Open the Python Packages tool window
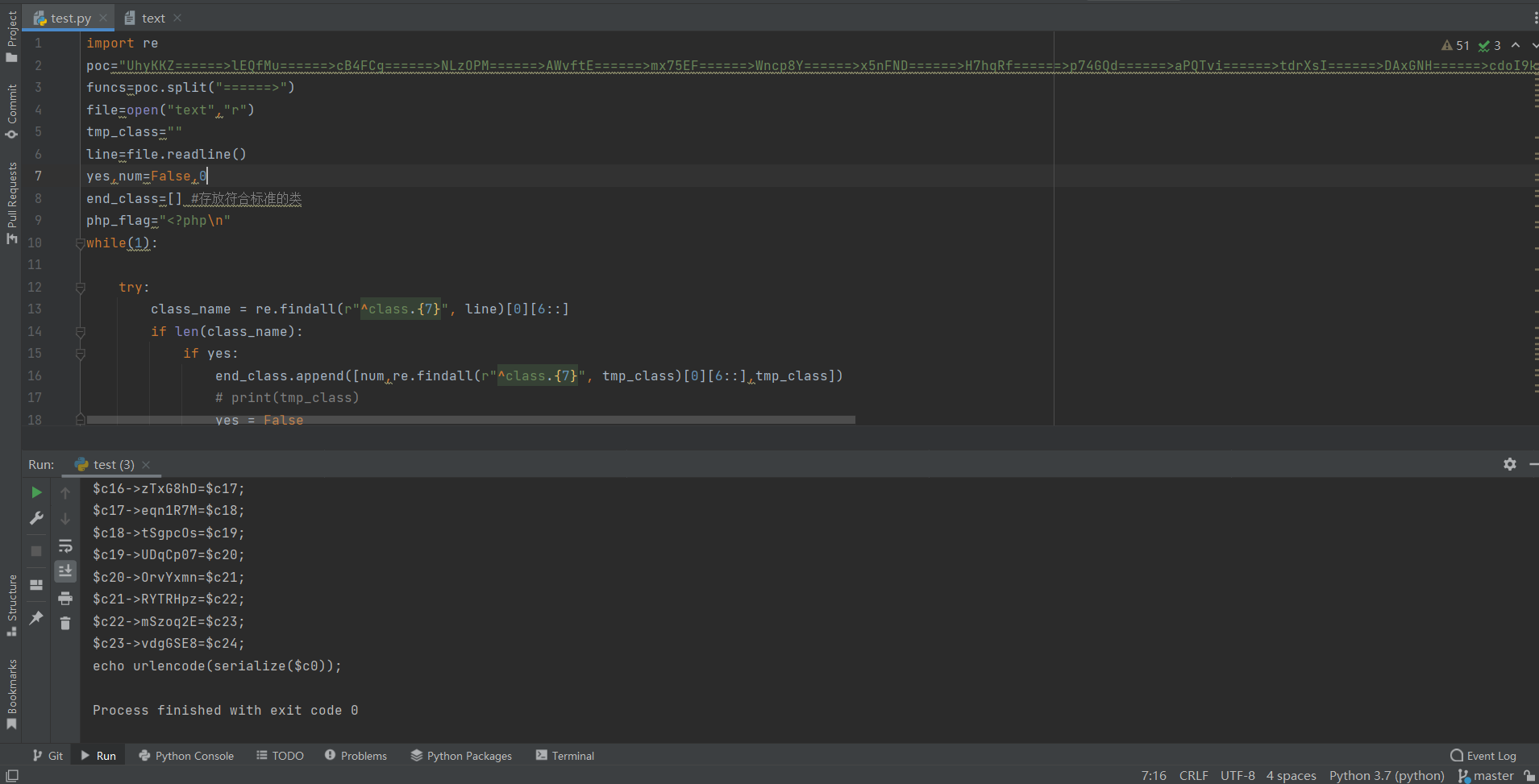This screenshot has width=1539, height=784. click(461, 756)
